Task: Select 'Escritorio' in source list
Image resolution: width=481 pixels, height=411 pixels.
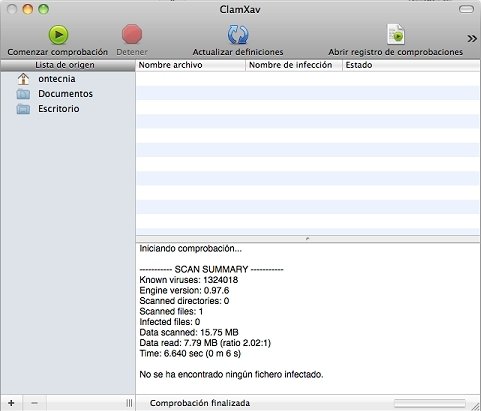Action: [59, 109]
